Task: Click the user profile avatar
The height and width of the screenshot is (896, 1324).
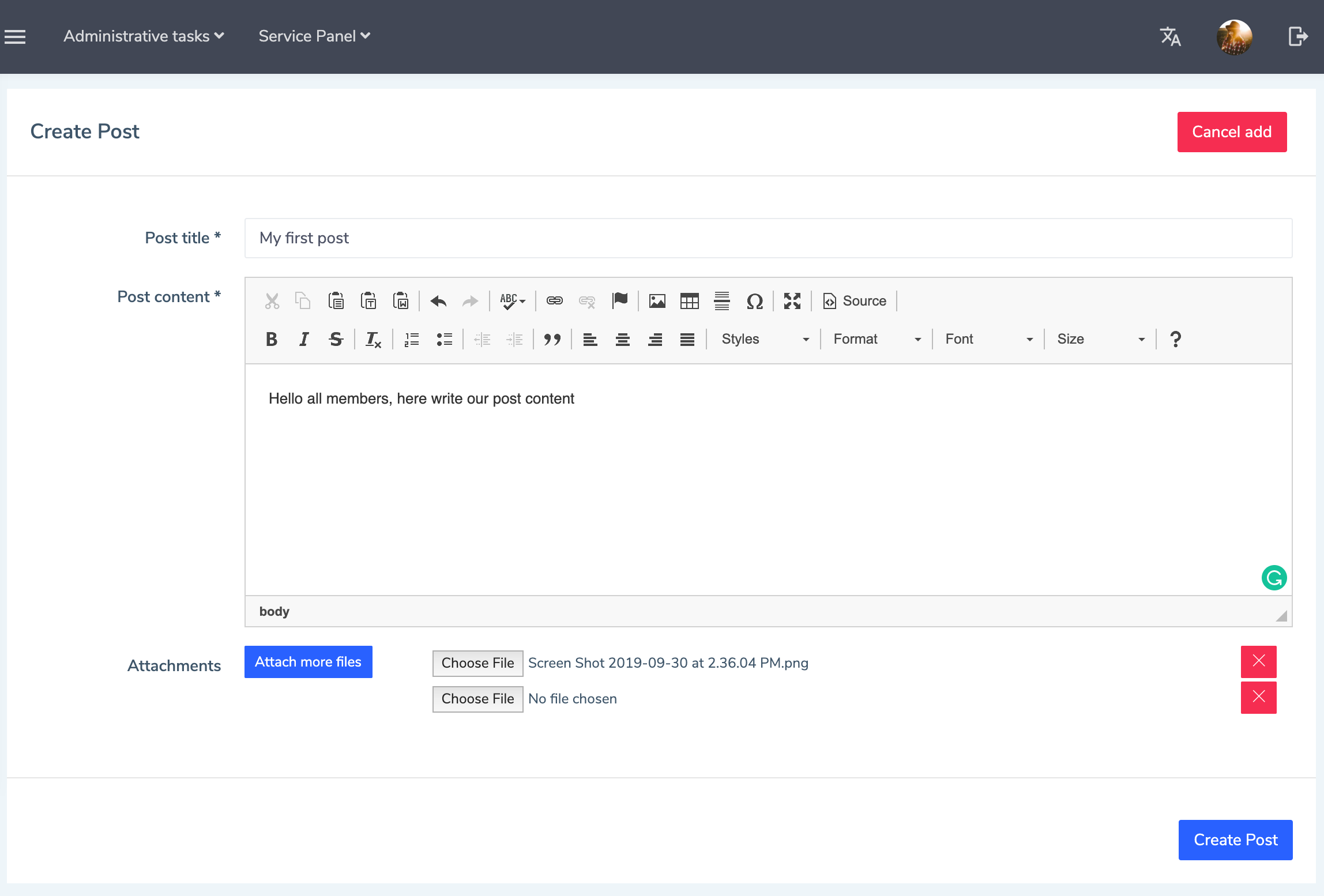Action: click(1235, 37)
